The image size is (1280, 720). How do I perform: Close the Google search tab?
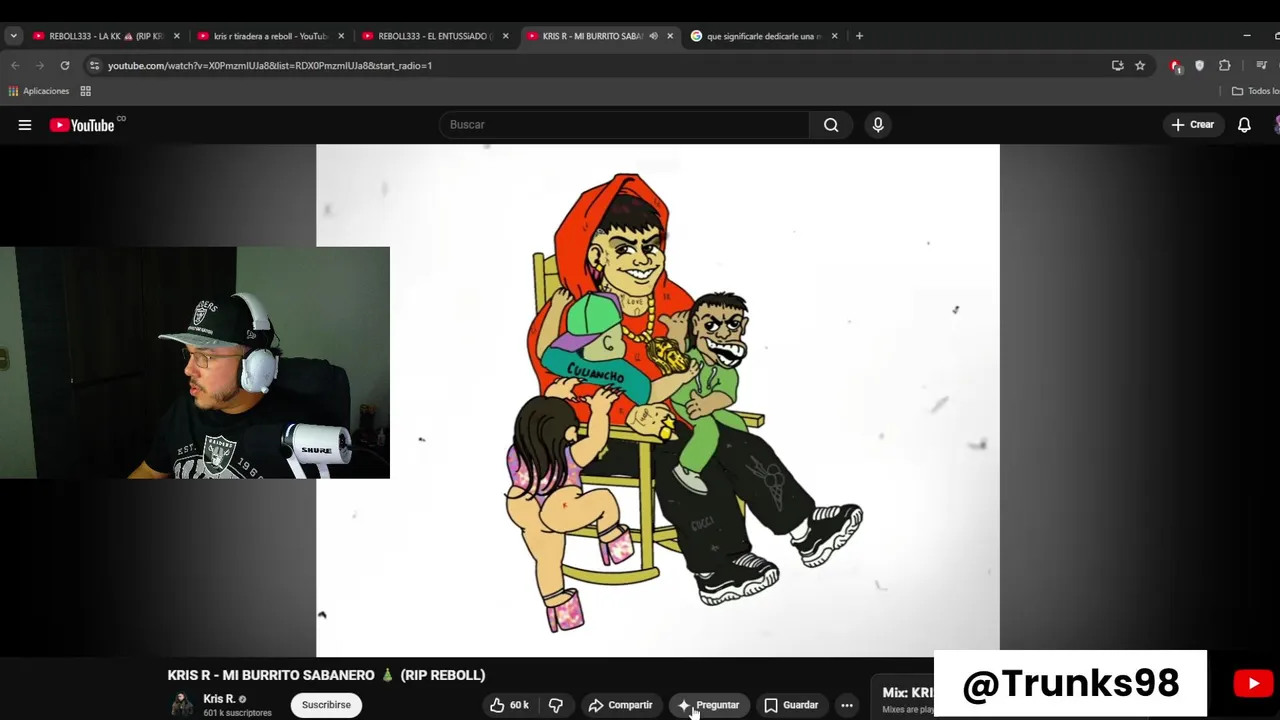834,36
